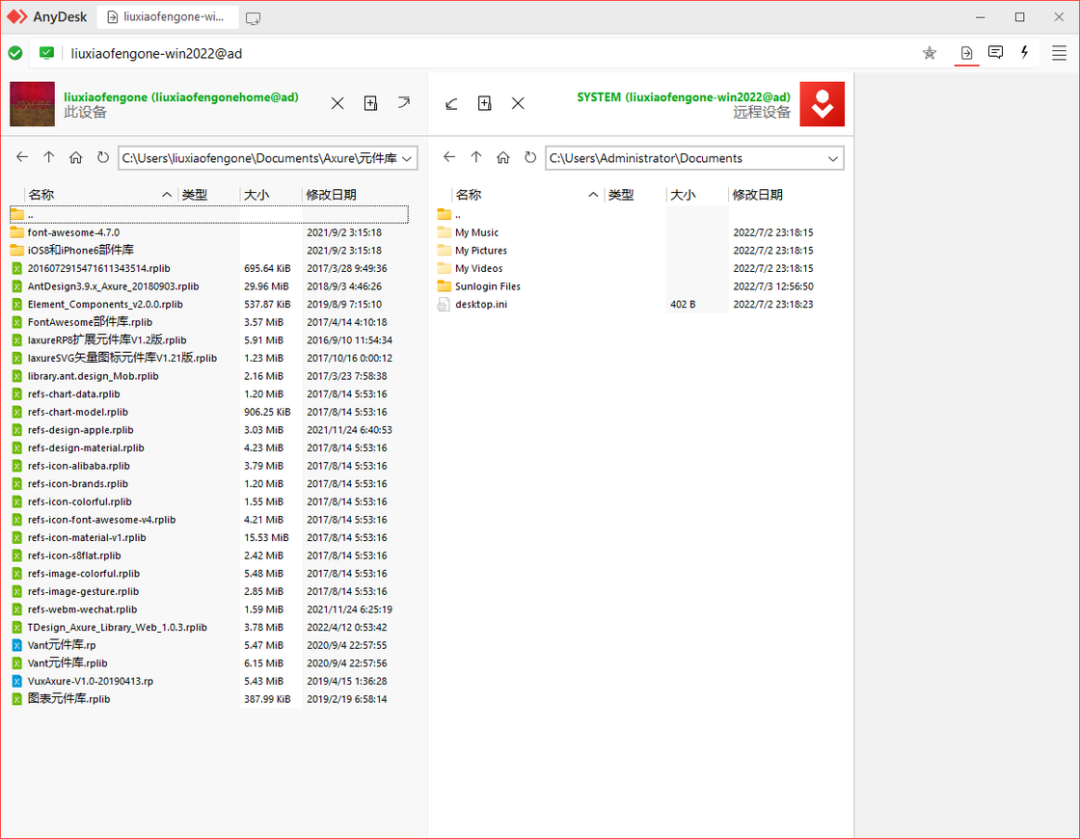Open the lightning actions menu icon

coord(1025,53)
